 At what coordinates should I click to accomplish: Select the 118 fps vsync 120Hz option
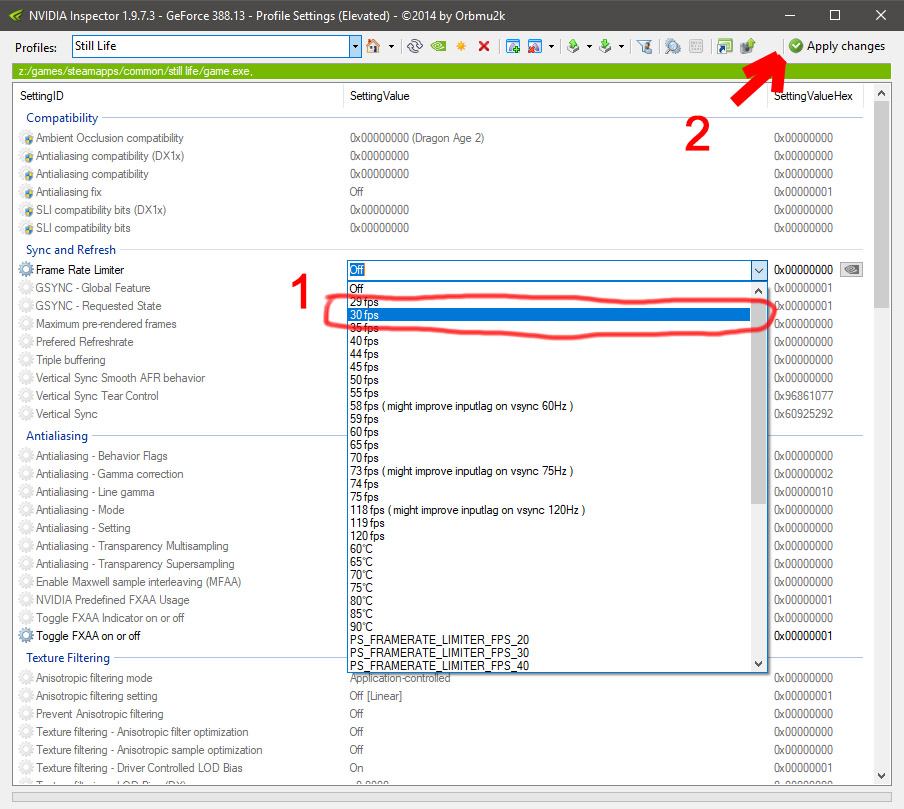point(550,510)
